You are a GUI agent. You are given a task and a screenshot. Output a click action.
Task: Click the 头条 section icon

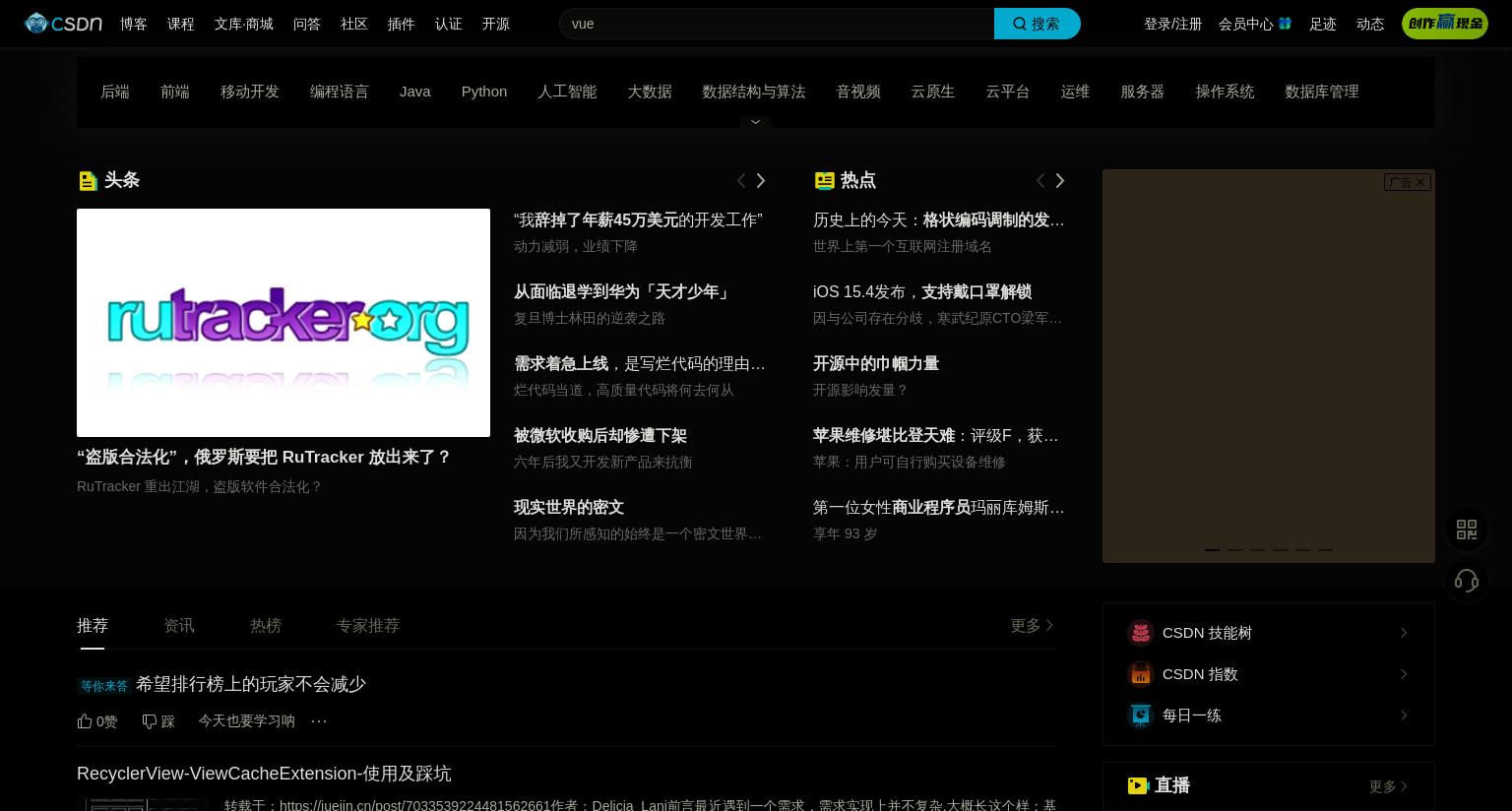click(88, 180)
